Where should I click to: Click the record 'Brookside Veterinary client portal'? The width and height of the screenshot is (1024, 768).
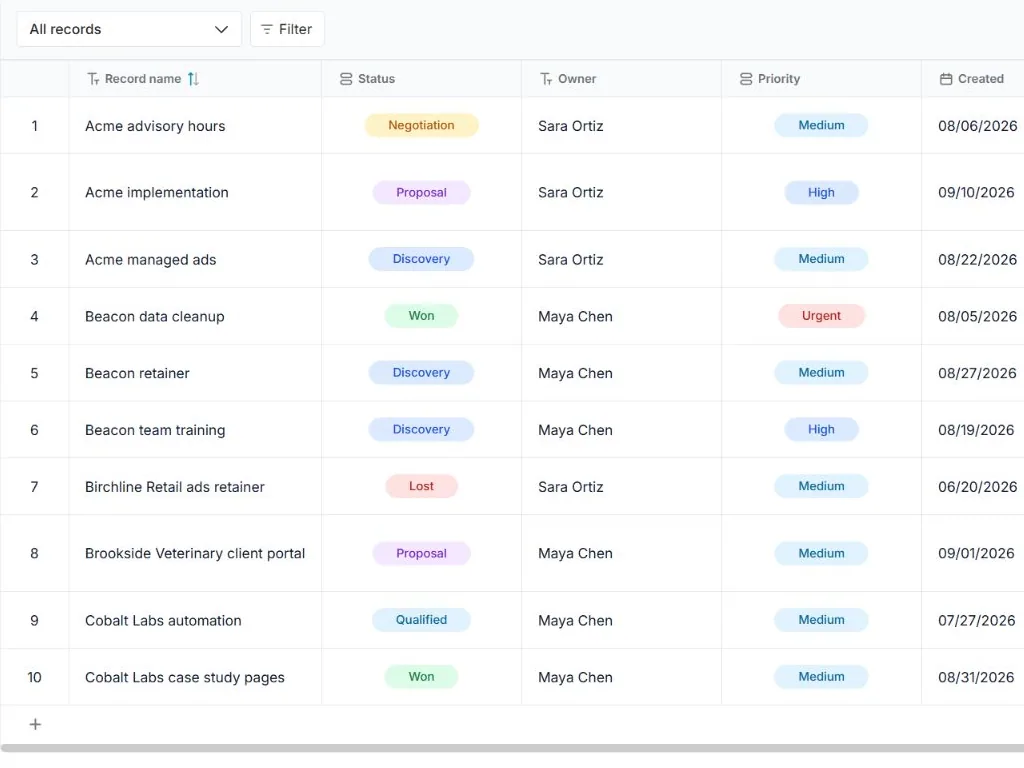[195, 554]
